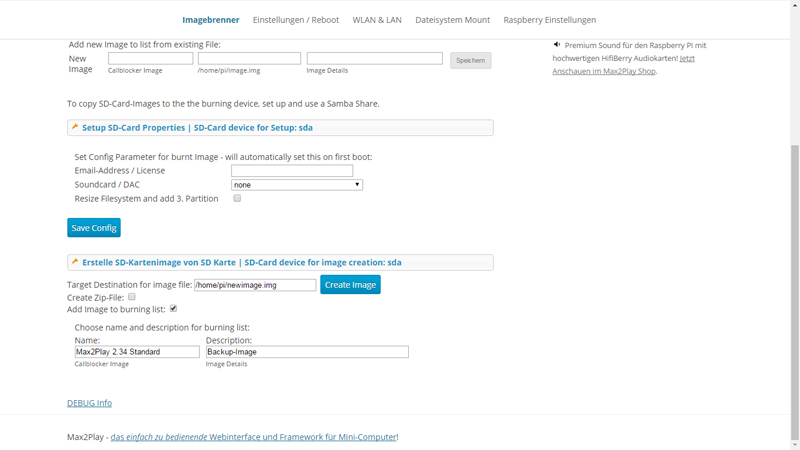
Task: Click the Save Config button
Action: tap(94, 228)
